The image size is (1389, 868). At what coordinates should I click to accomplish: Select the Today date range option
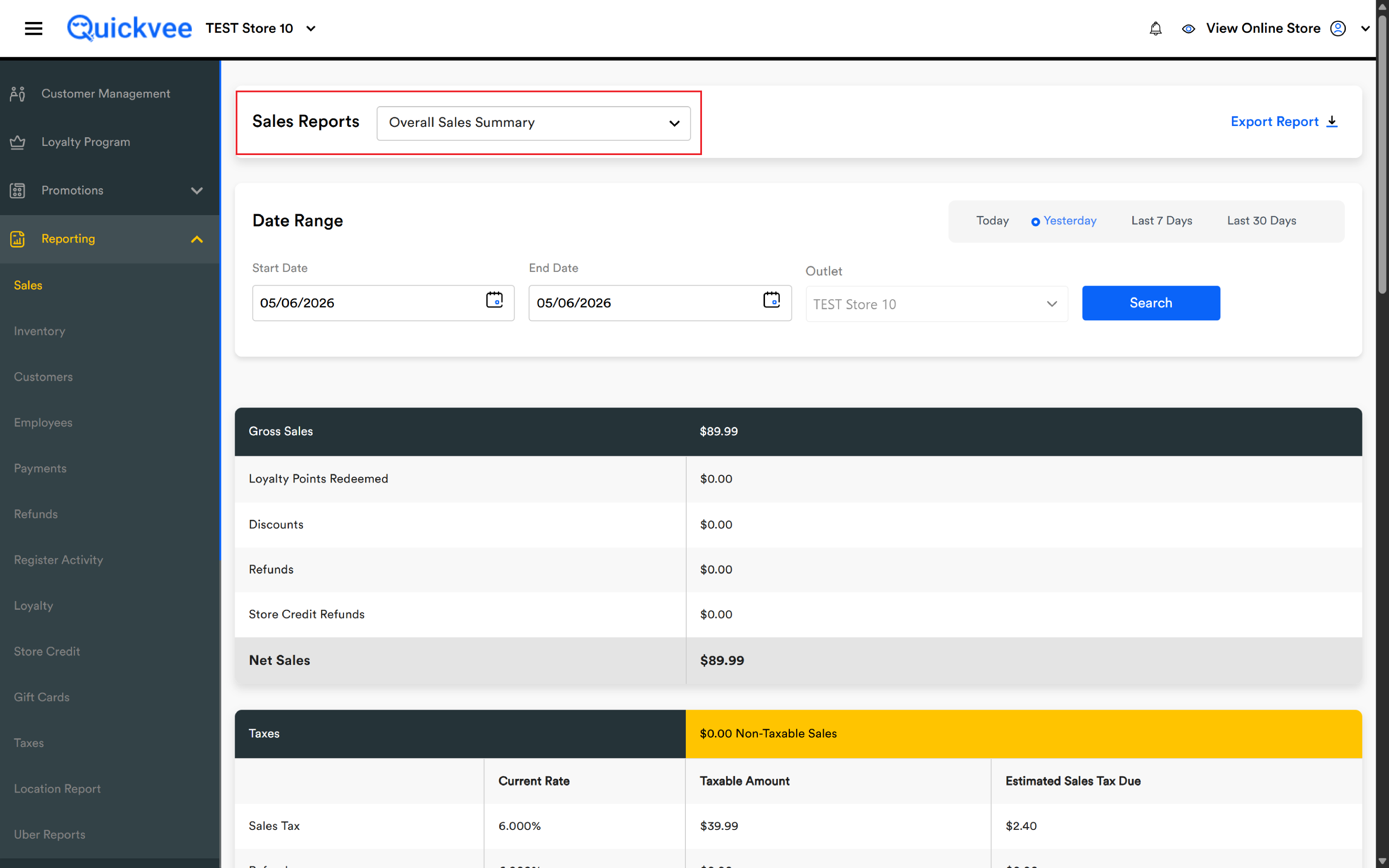pos(992,221)
